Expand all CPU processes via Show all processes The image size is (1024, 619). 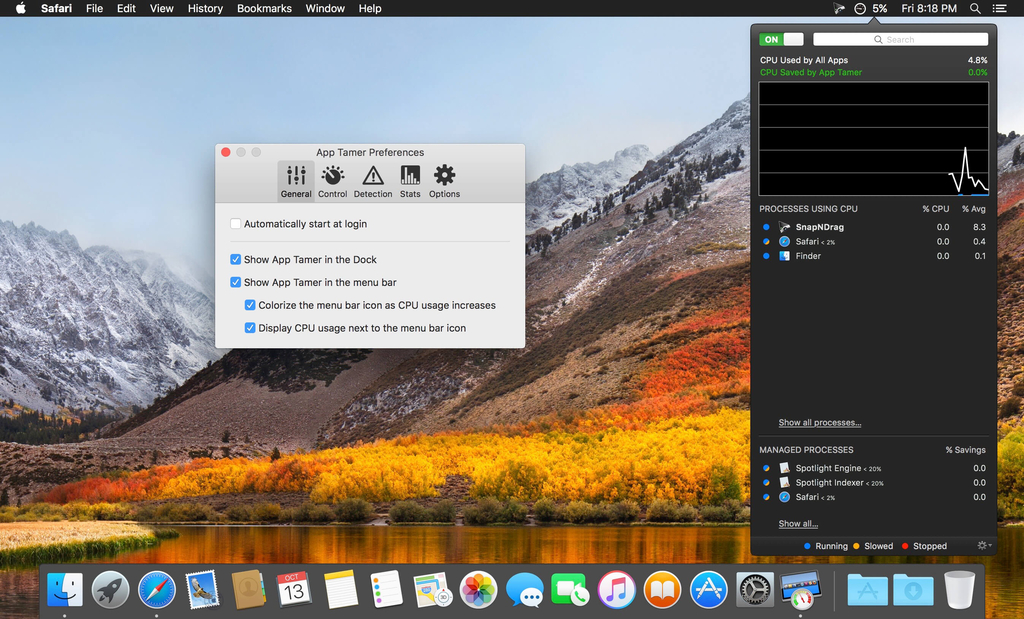pyautogui.click(x=819, y=423)
